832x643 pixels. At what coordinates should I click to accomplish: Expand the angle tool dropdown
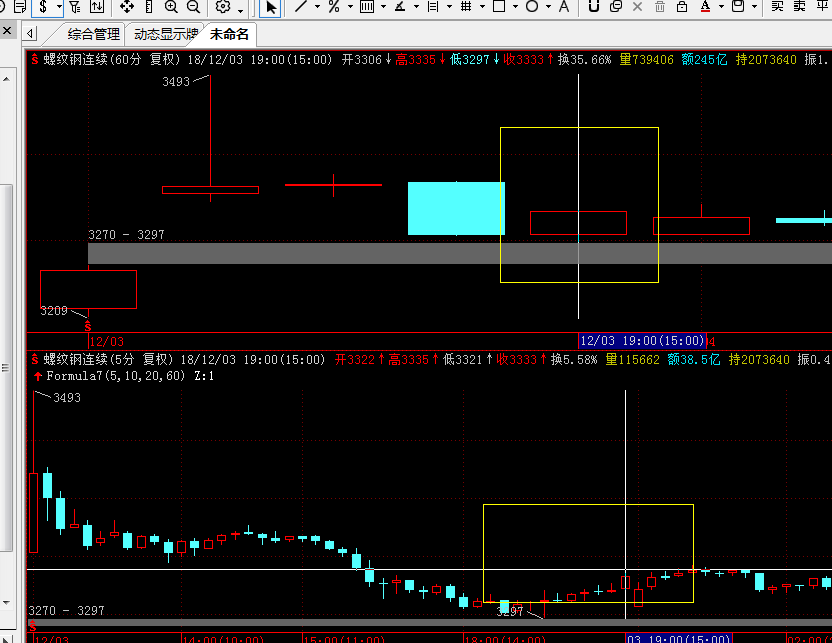pos(417,7)
